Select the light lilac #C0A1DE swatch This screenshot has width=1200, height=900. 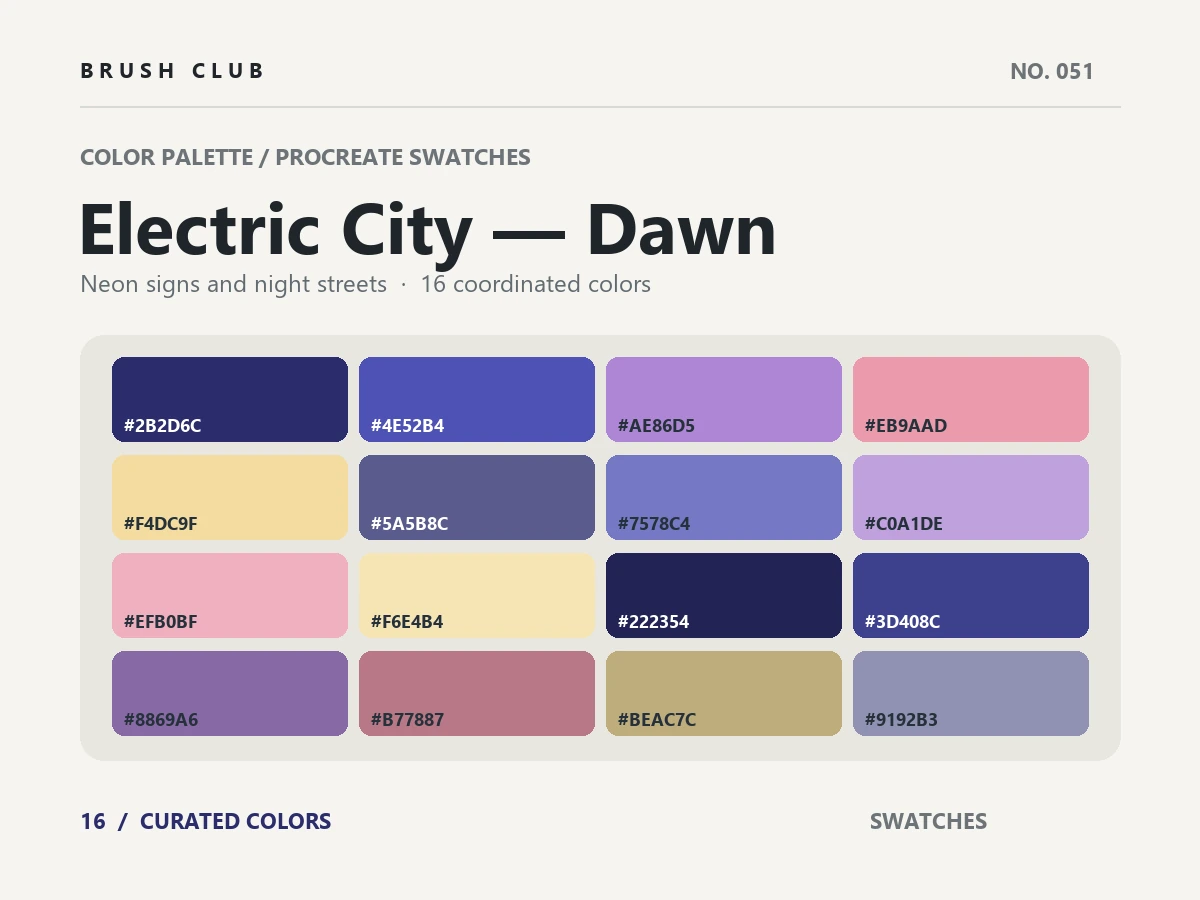tap(971, 498)
